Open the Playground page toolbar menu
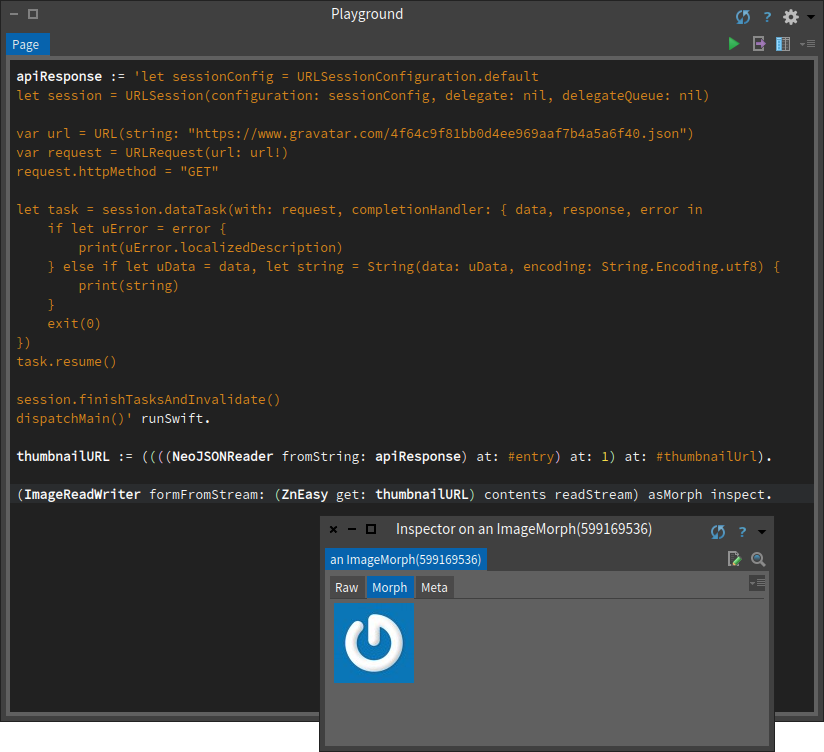Image resolution: width=824 pixels, height=752 pixels. (808, 44)
